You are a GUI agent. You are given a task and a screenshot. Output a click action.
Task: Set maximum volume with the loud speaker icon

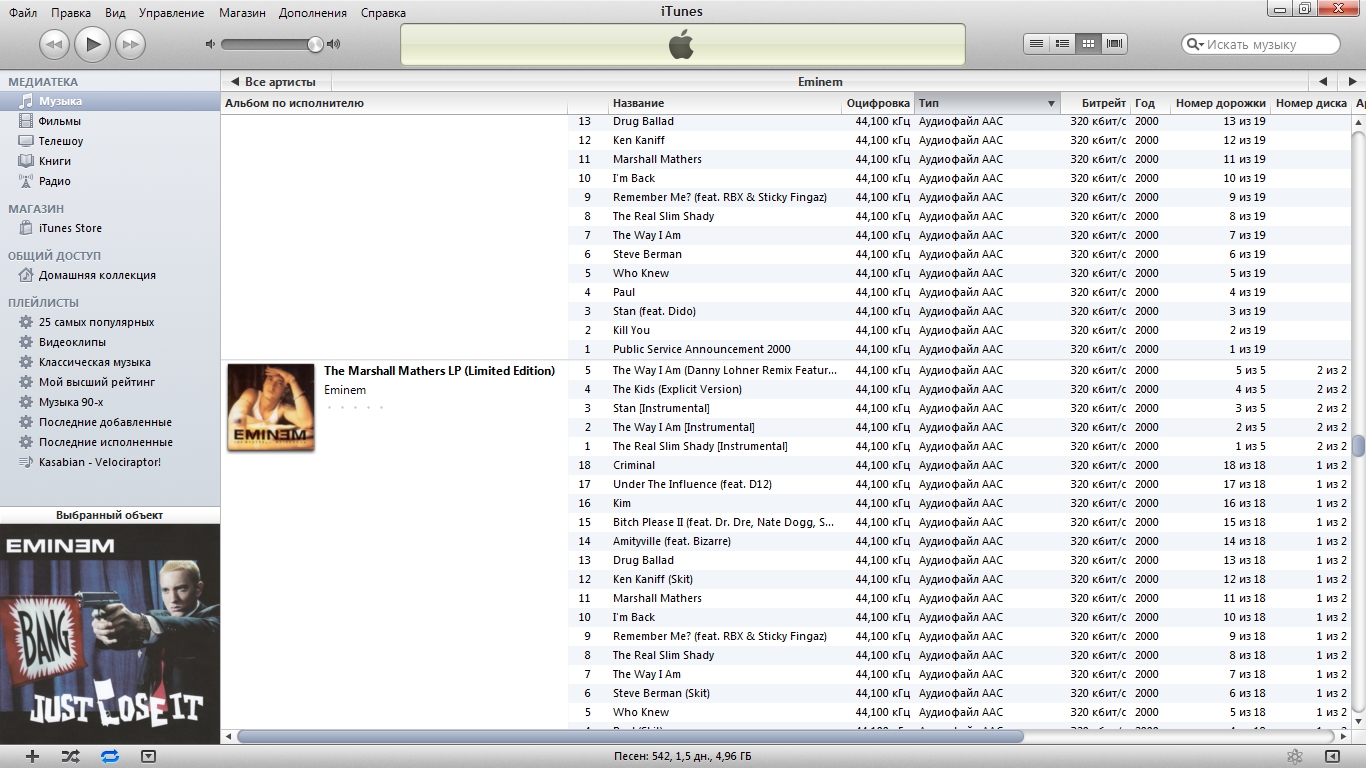click(x=334, y=44)
